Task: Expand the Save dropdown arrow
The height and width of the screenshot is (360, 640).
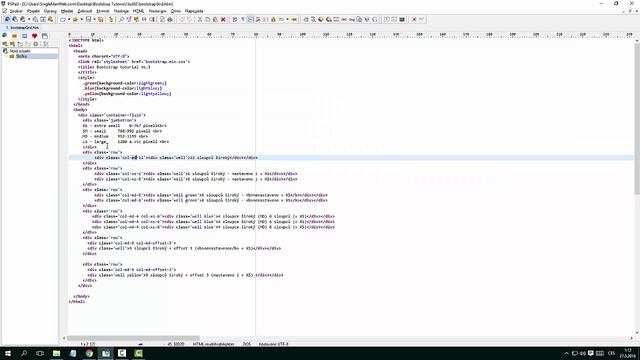Action: pos(94,19)
